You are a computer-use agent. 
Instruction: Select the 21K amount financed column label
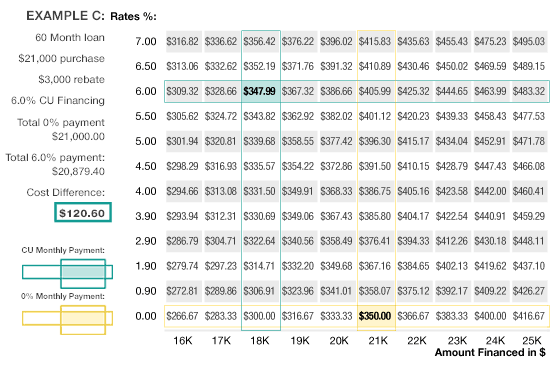click(378, 341)
